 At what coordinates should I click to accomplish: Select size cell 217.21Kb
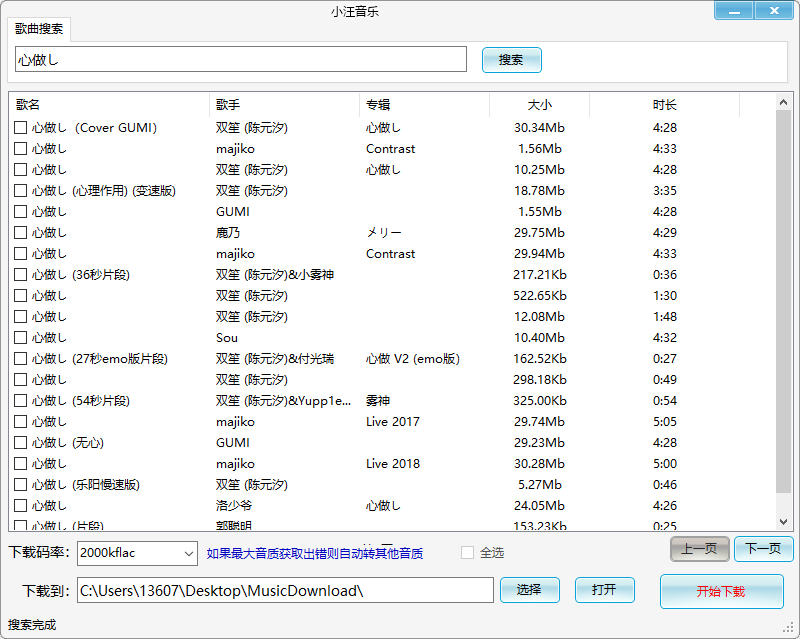[540, 275]
